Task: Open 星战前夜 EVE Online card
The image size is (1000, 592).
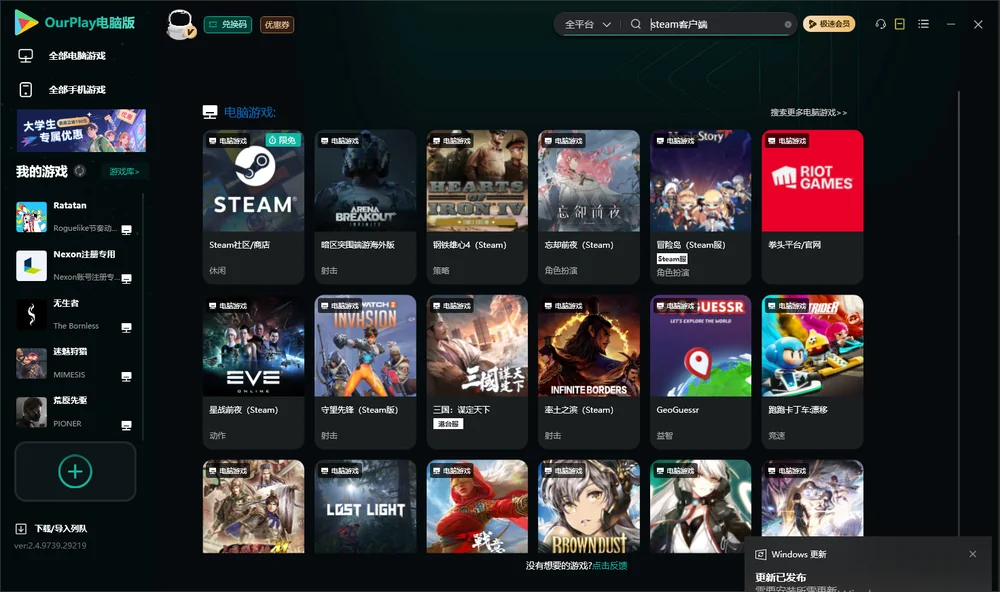Action: [x=253, y=372]
